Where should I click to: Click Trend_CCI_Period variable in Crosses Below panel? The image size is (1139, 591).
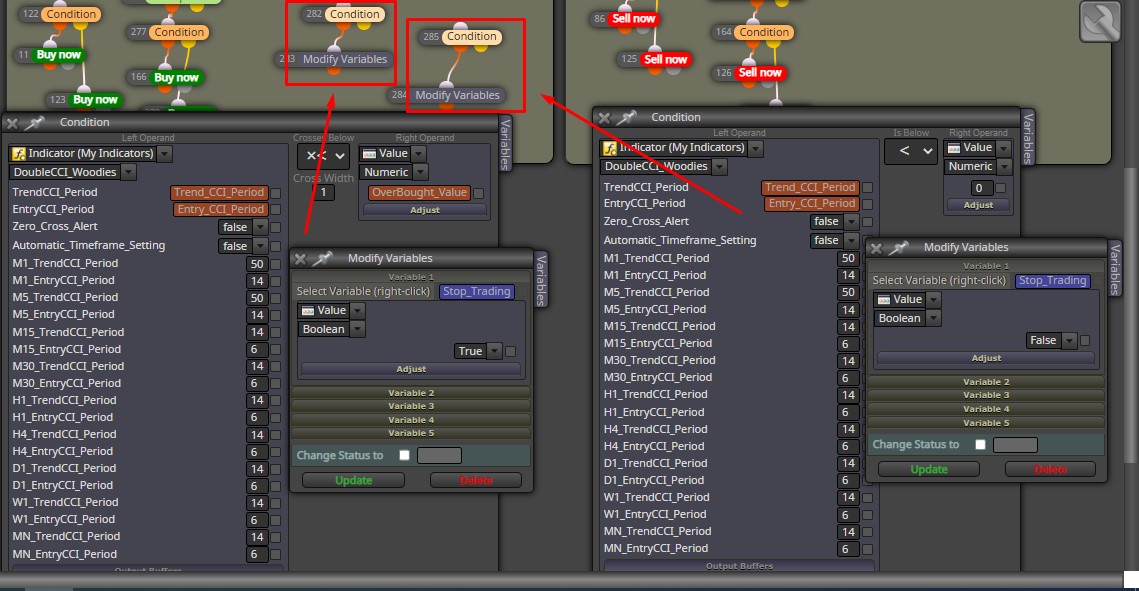(x=219, y=192)
